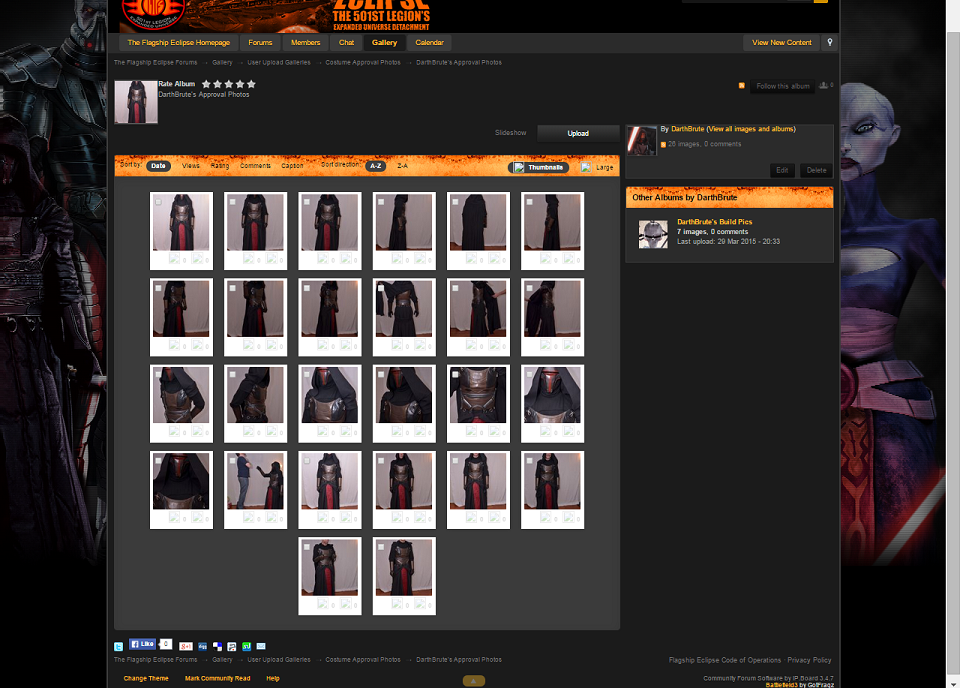
Task: Tick checkbox on first thumbnail of second row
Action: point(159,288)
